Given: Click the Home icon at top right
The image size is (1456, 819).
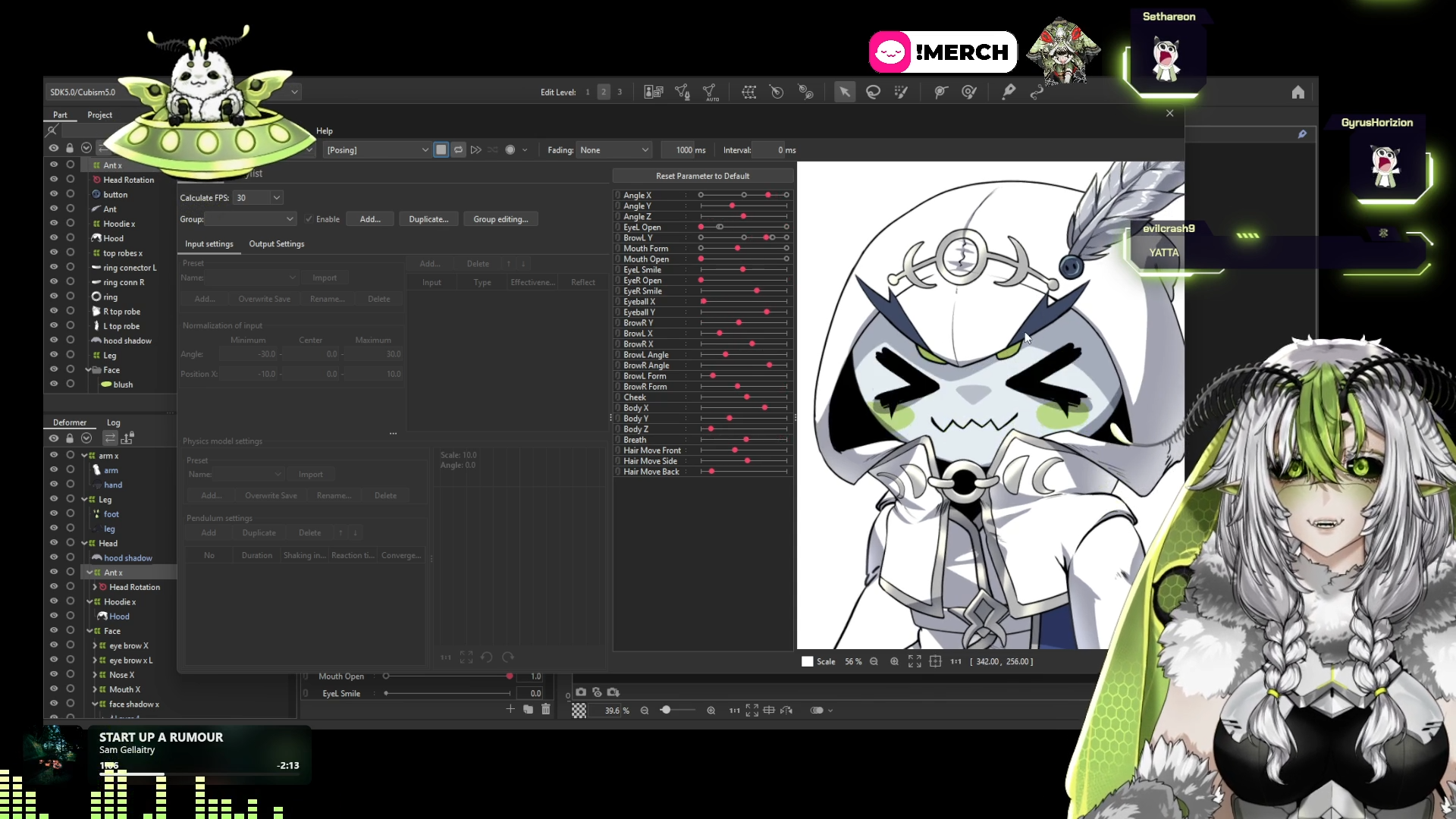Looking at the screenshot, I should pyautogui.click(x=1298, y=92).
